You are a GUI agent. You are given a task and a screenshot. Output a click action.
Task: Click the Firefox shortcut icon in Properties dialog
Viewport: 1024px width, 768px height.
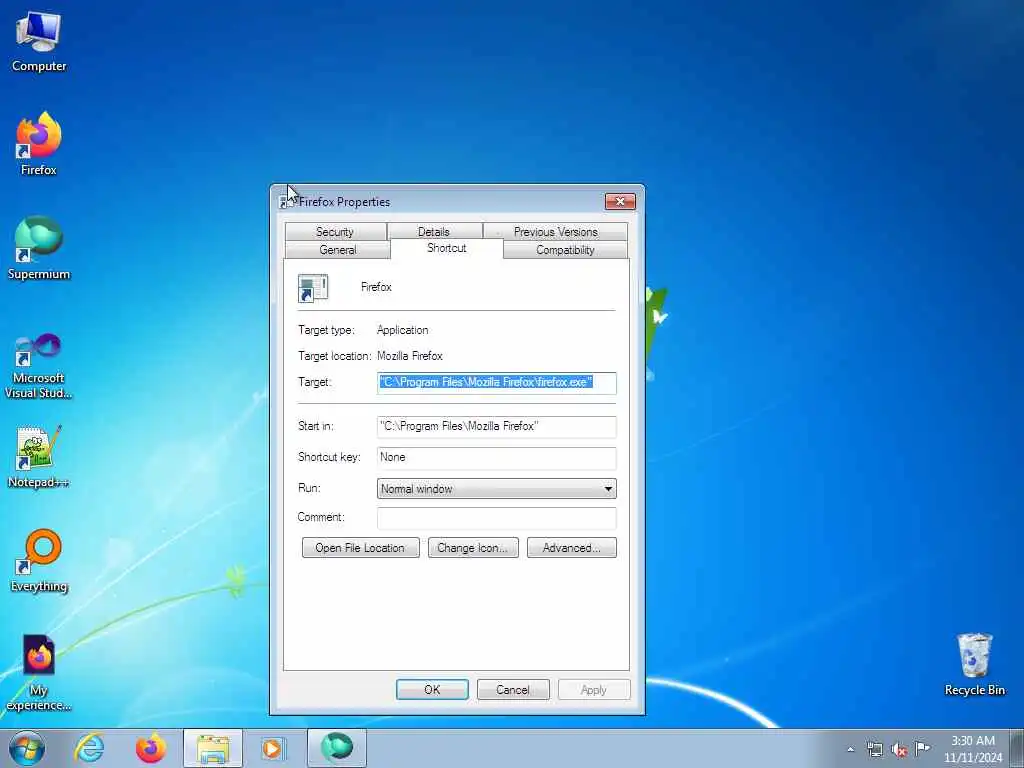[313, 288]
